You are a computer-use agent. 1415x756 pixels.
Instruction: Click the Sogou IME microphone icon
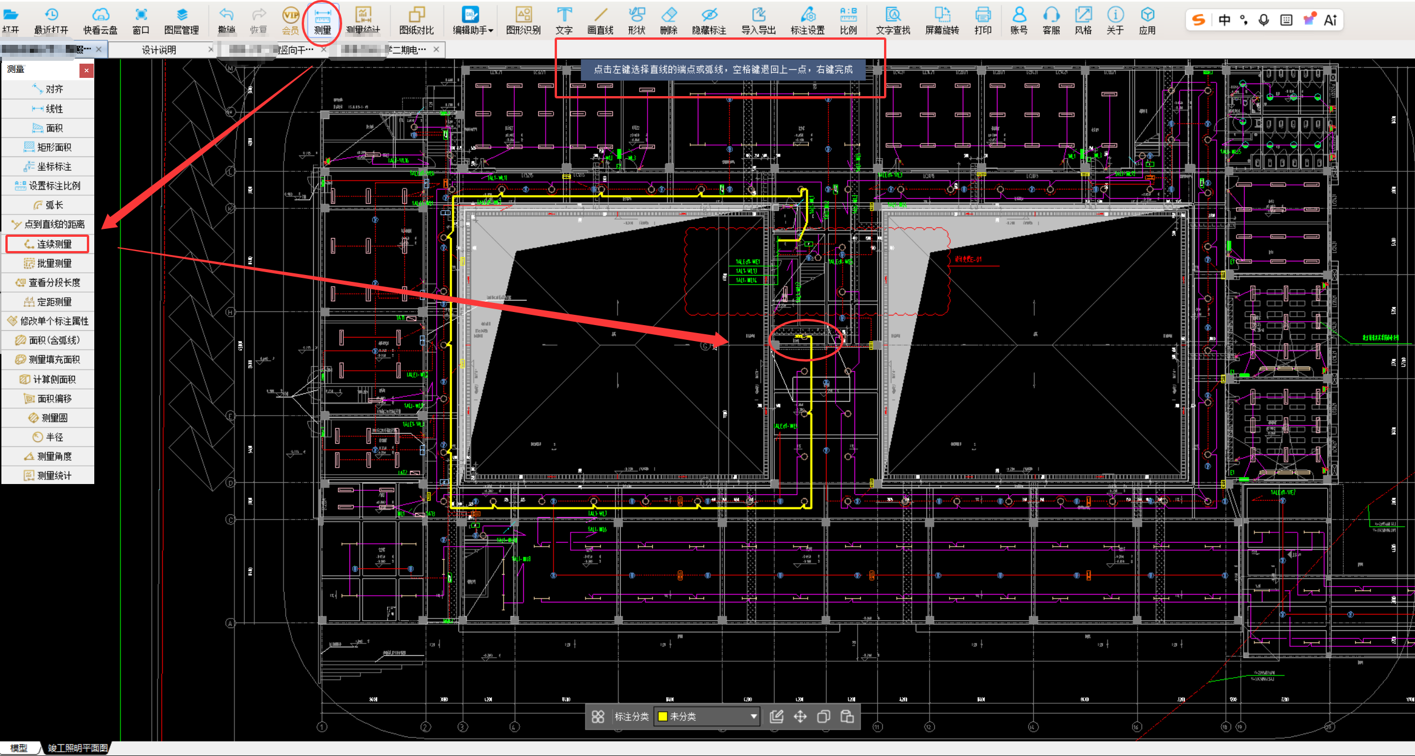point(1264,20)
